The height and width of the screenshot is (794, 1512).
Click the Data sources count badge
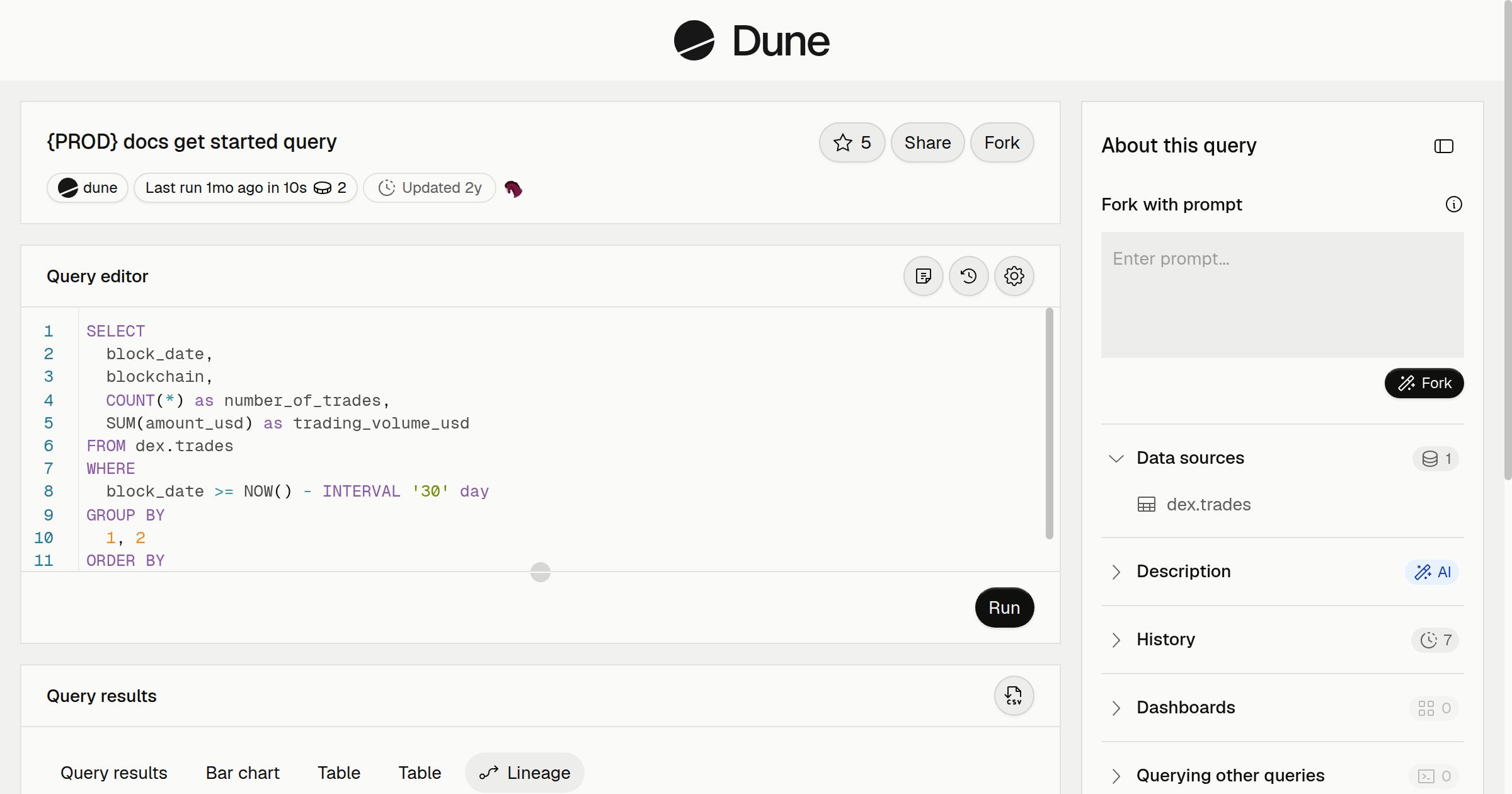(1435, 459)
